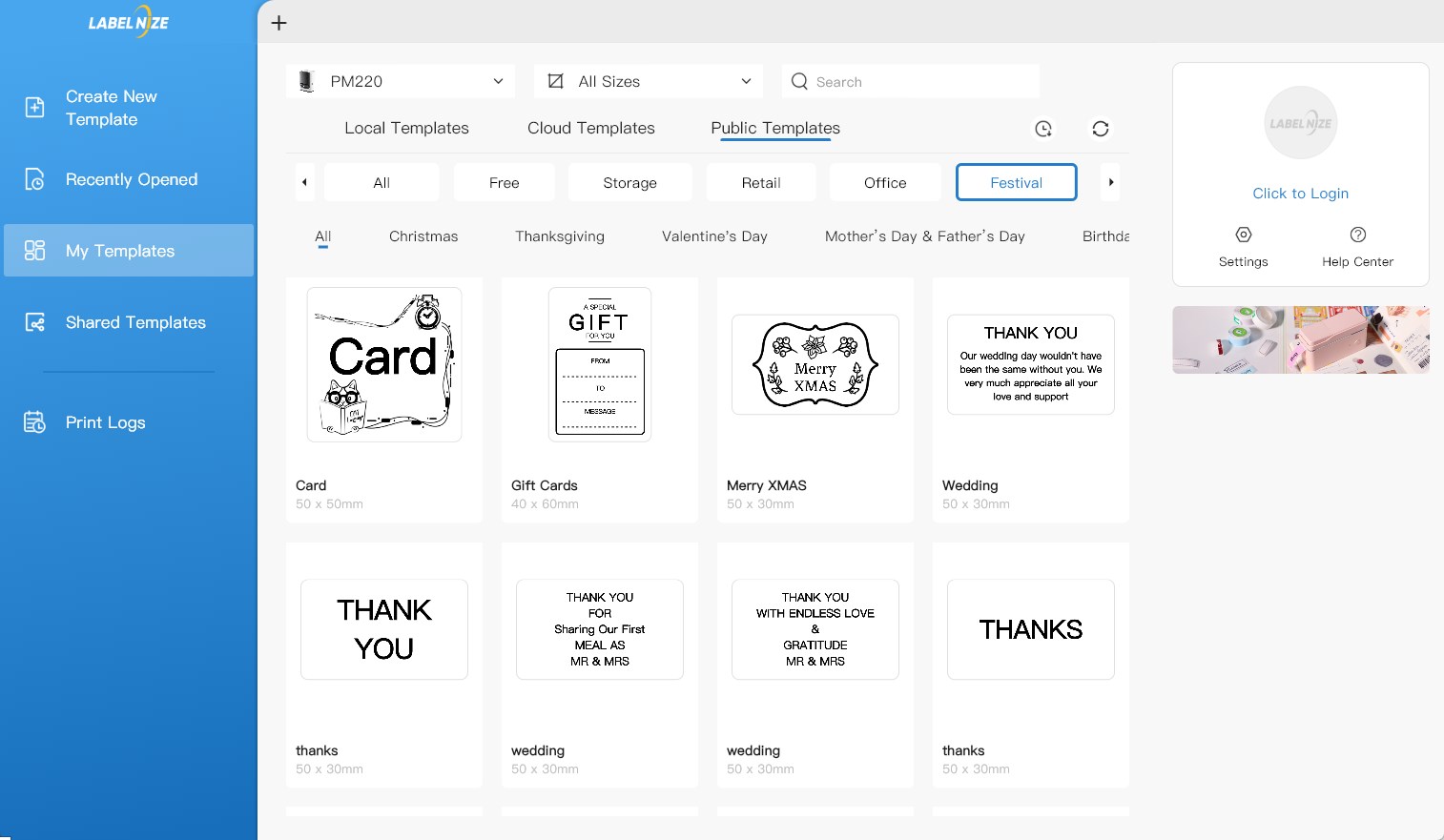Open the Merry XMAS template thumbnail
The image size is (1444, 840).
tap(815, 364)
